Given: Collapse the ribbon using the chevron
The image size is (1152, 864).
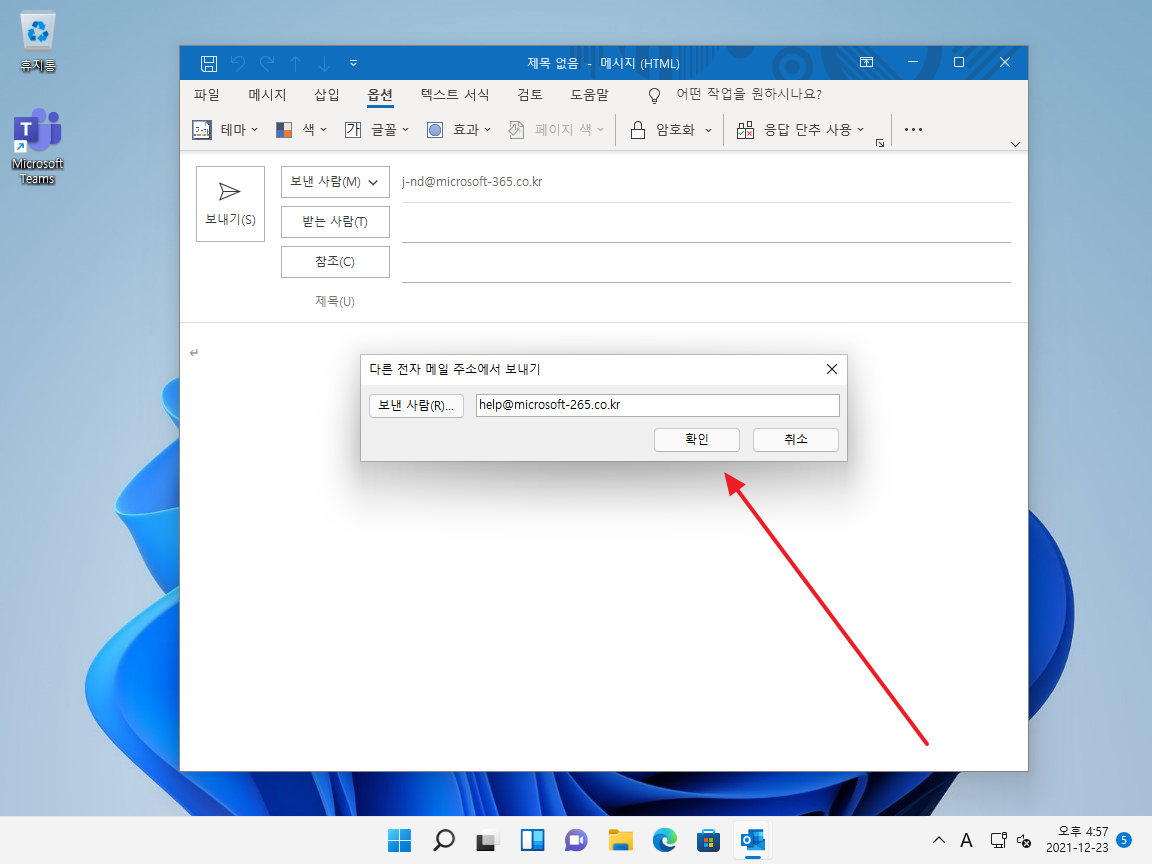Looking at the screenshot, I should [x=1015, y=144].
